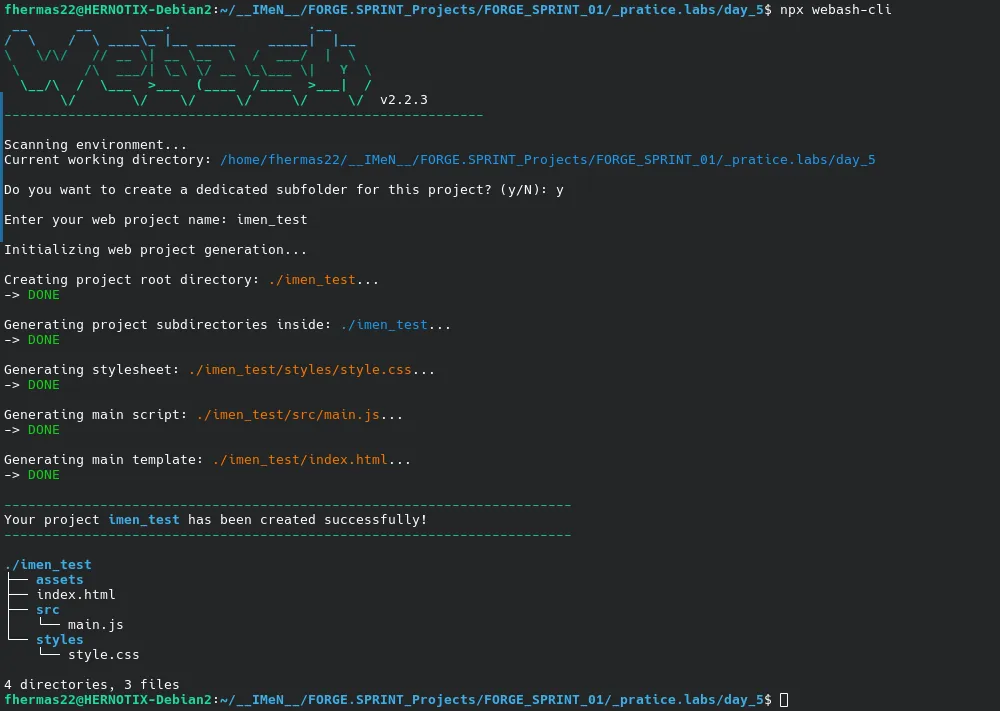This screenshot has width=1000, height=711.
Task: Click the project name 'imen_test' entry
Action: pyautogui.click(x=272, y=220)
